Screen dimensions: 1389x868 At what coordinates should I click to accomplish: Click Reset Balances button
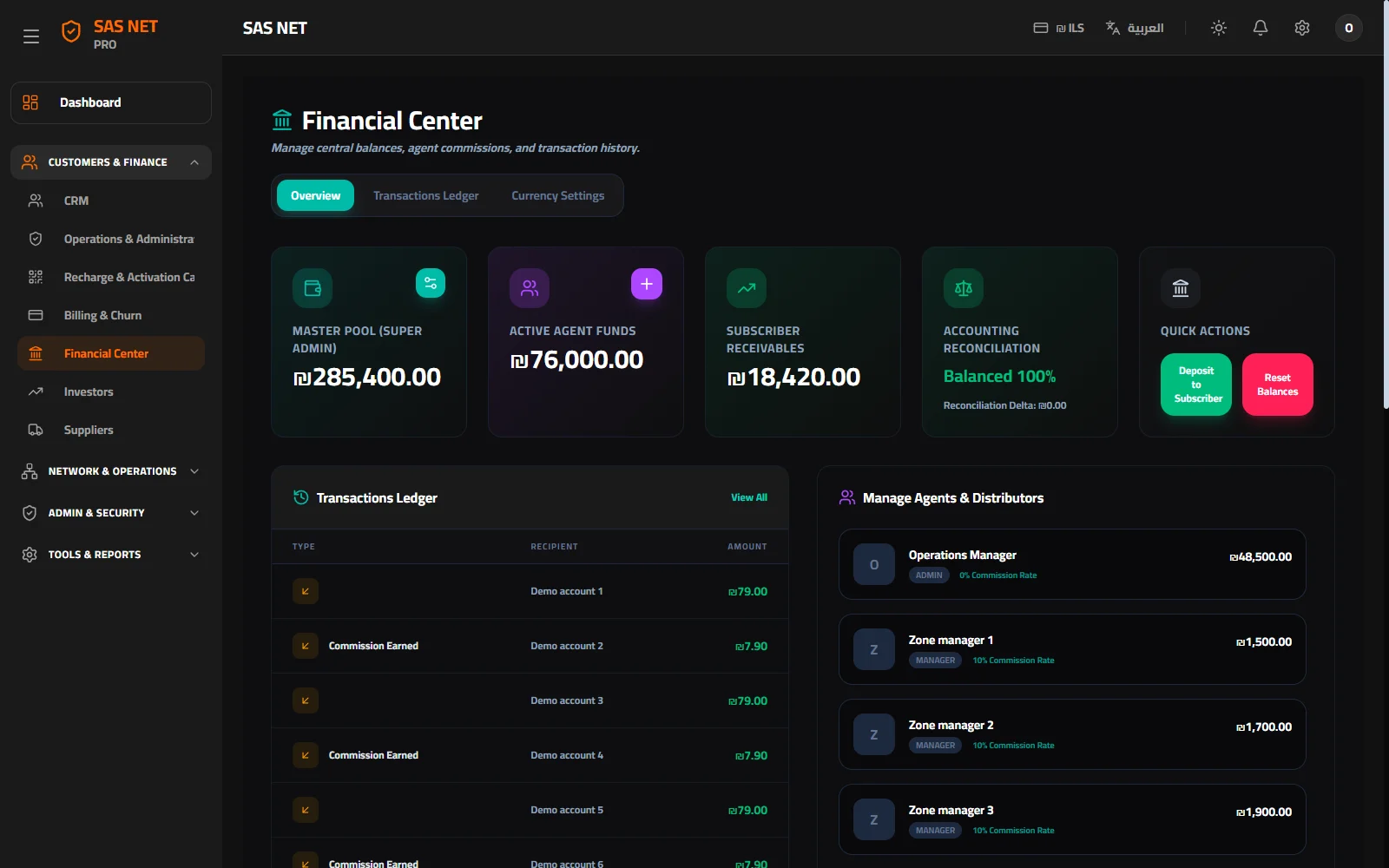1278,385
